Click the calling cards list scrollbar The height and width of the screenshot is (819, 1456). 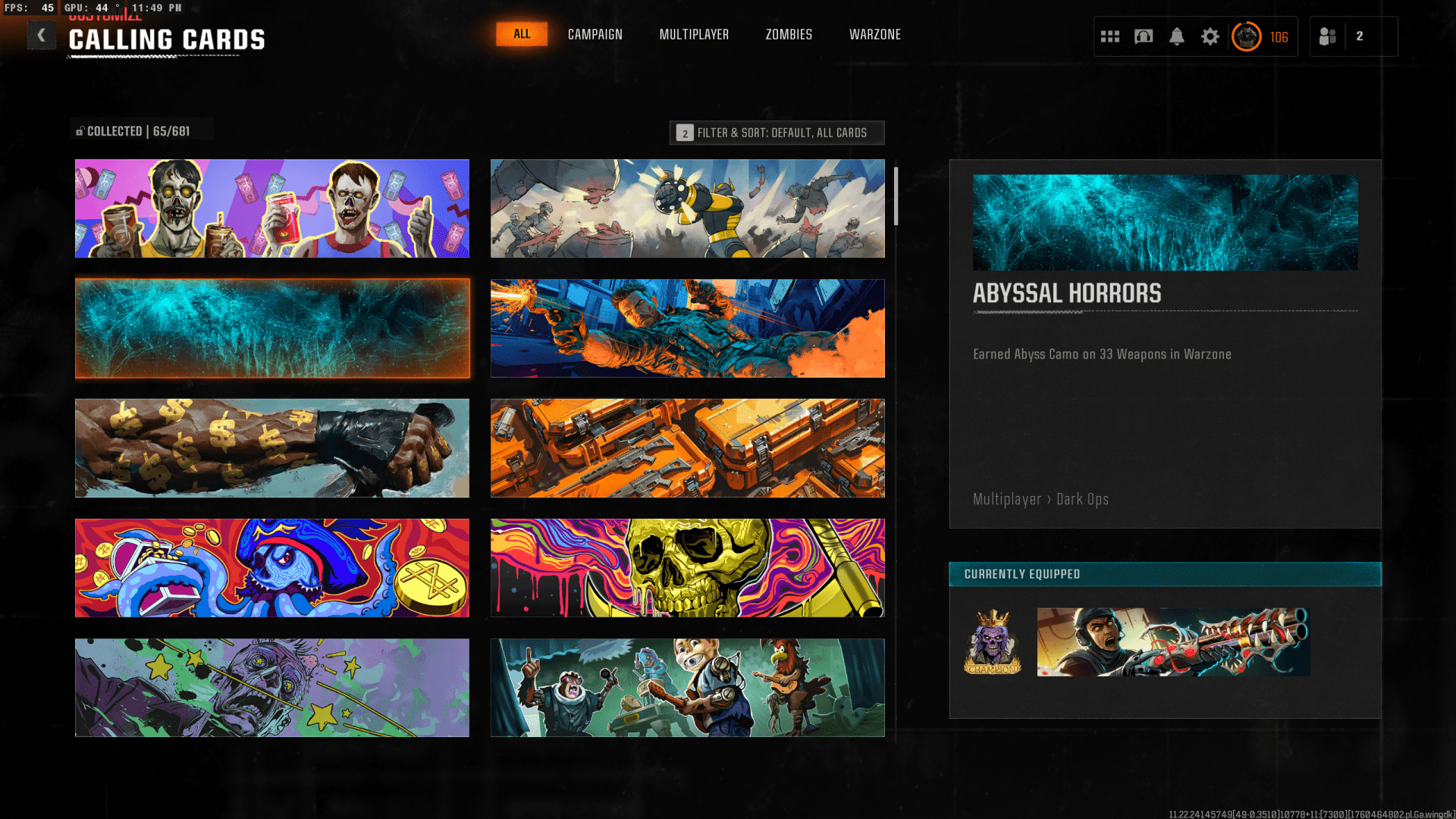click(896, 196)
